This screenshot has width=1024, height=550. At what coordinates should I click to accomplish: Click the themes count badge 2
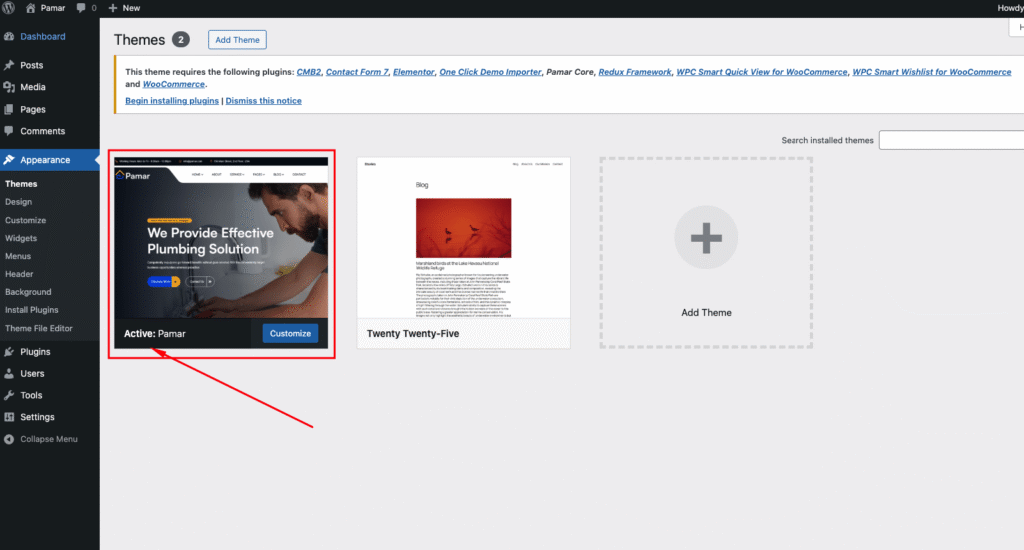click(x=181, y=40)
